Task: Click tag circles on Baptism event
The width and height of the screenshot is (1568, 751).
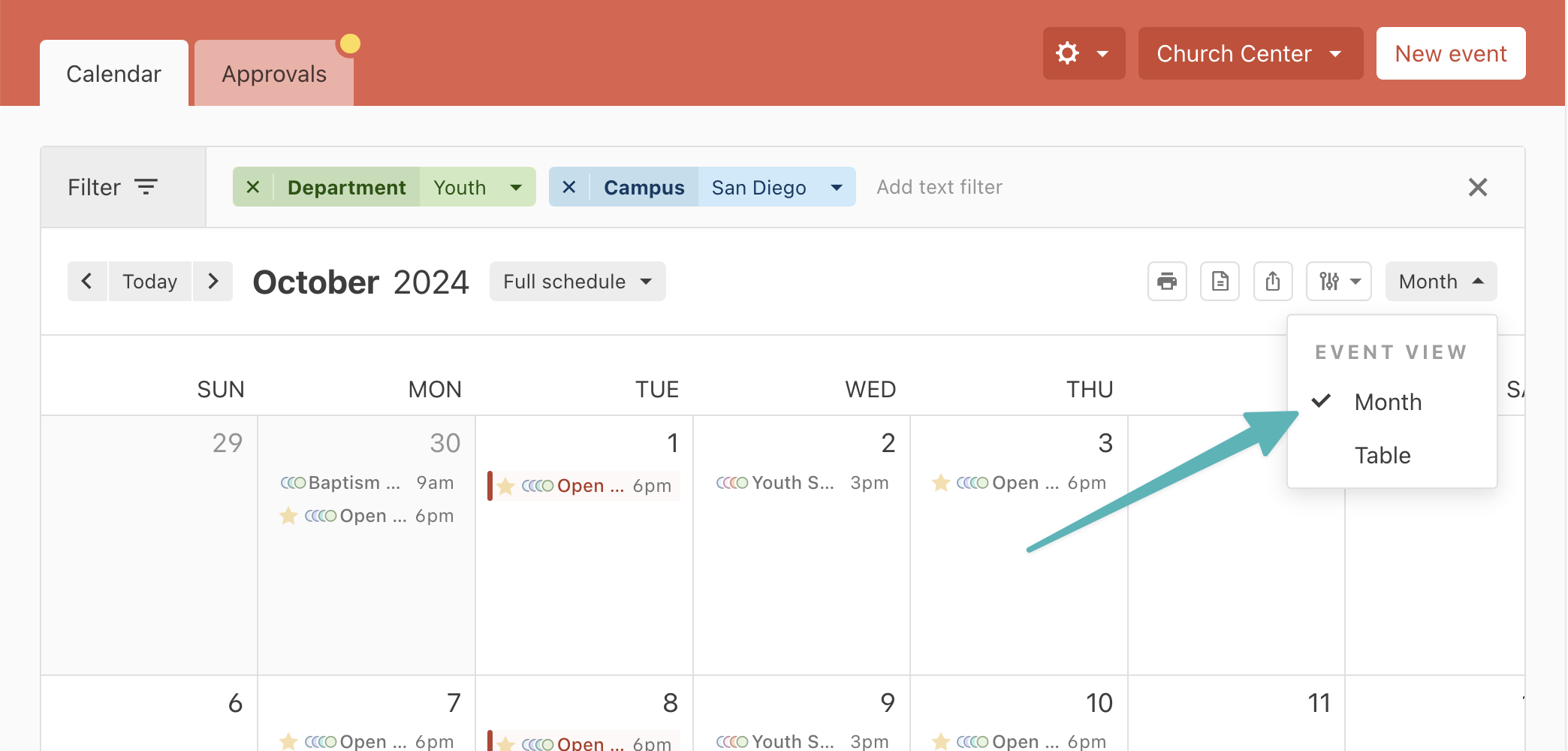Action: (x=293, y=483)
